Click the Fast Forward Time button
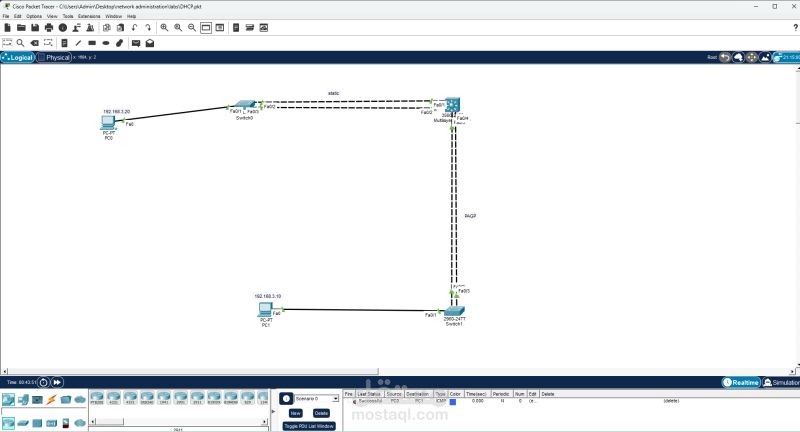This screenshot has width=800, height=432. [57, 382]
